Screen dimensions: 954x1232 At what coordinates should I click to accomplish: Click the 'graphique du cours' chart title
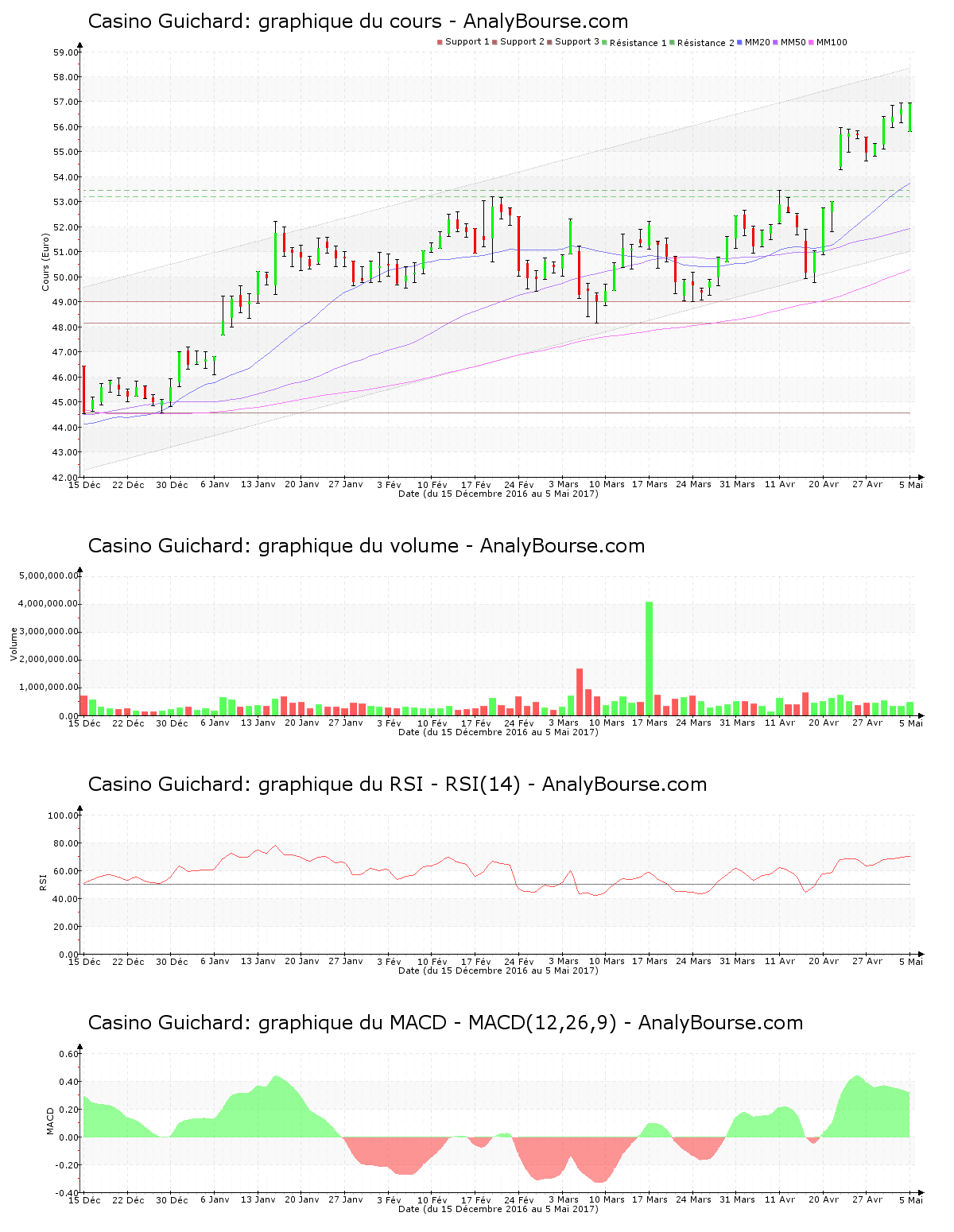358,21
